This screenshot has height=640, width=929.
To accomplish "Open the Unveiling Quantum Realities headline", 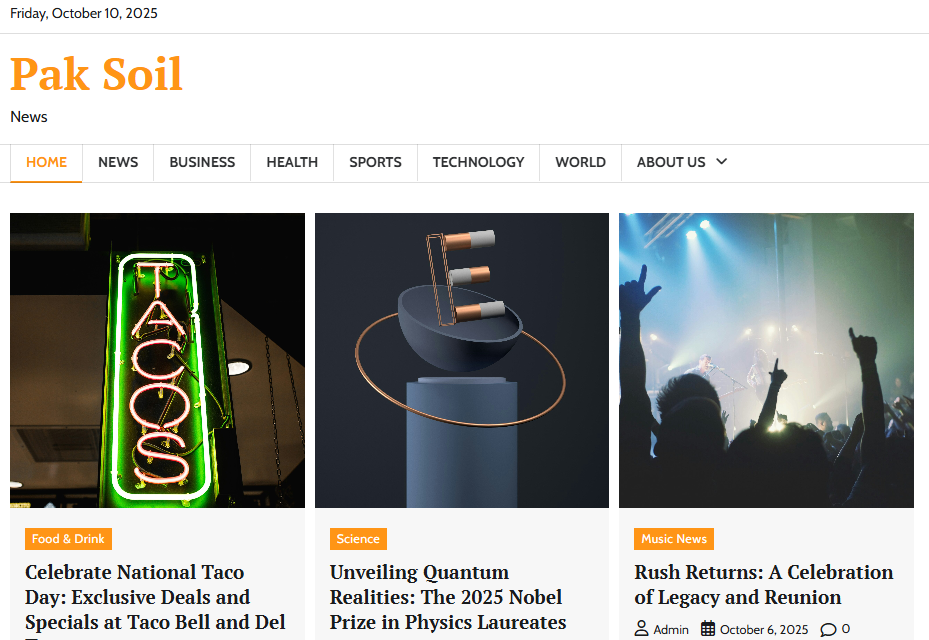I will [x=448, y=597].
